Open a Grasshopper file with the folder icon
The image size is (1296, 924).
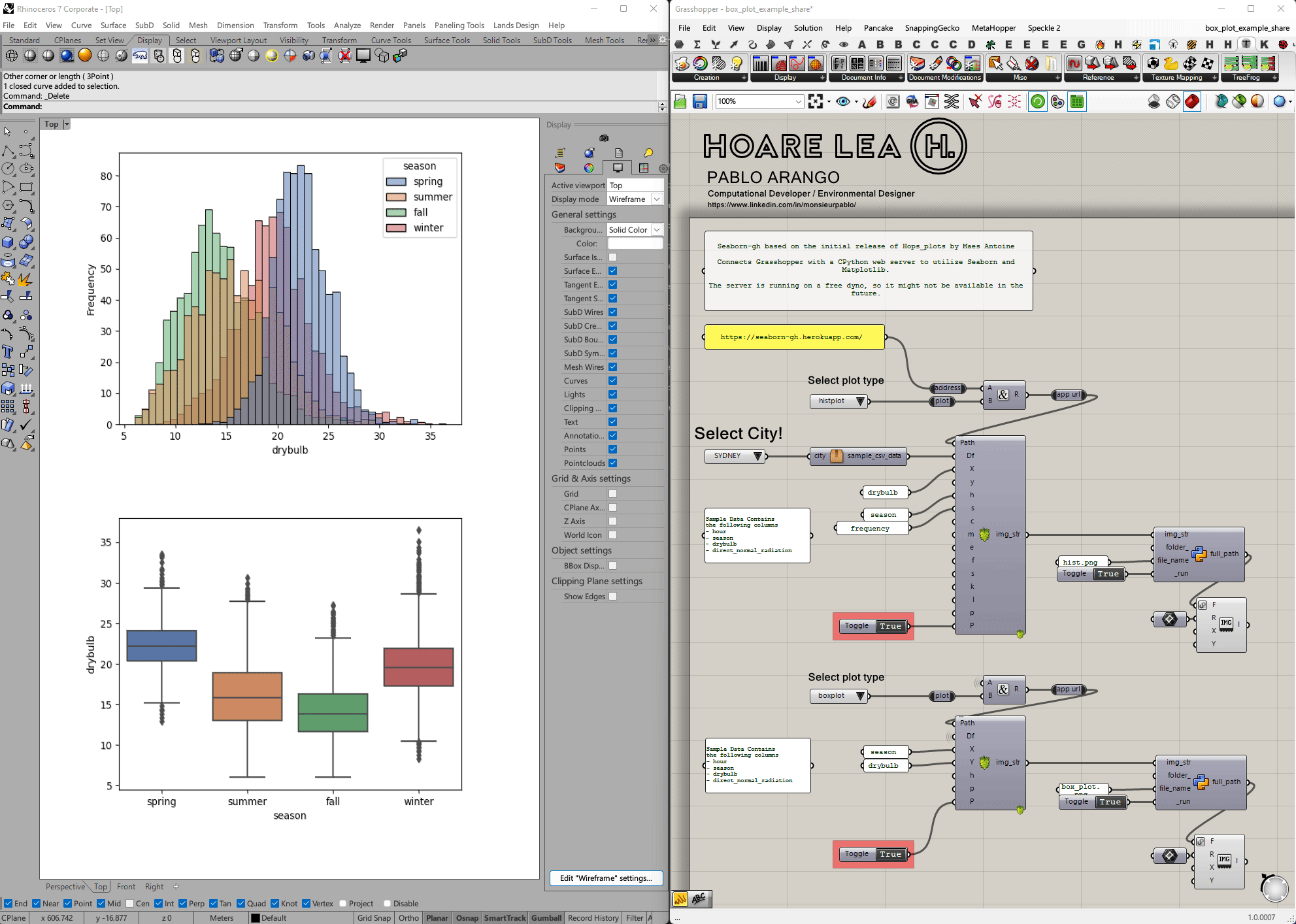[680, 101]
